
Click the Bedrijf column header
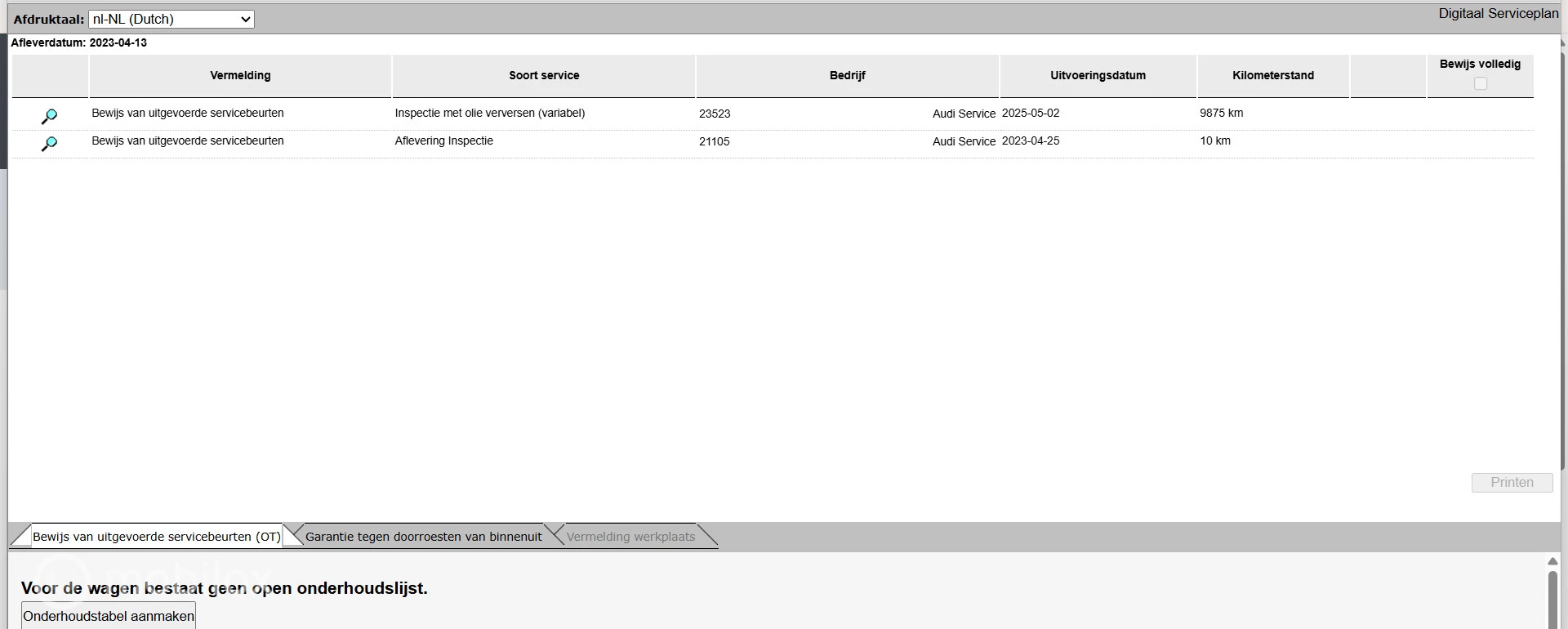847,75
